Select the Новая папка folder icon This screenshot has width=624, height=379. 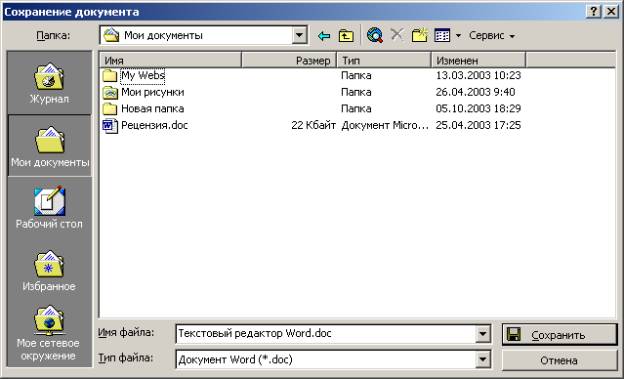coord(109,109)
